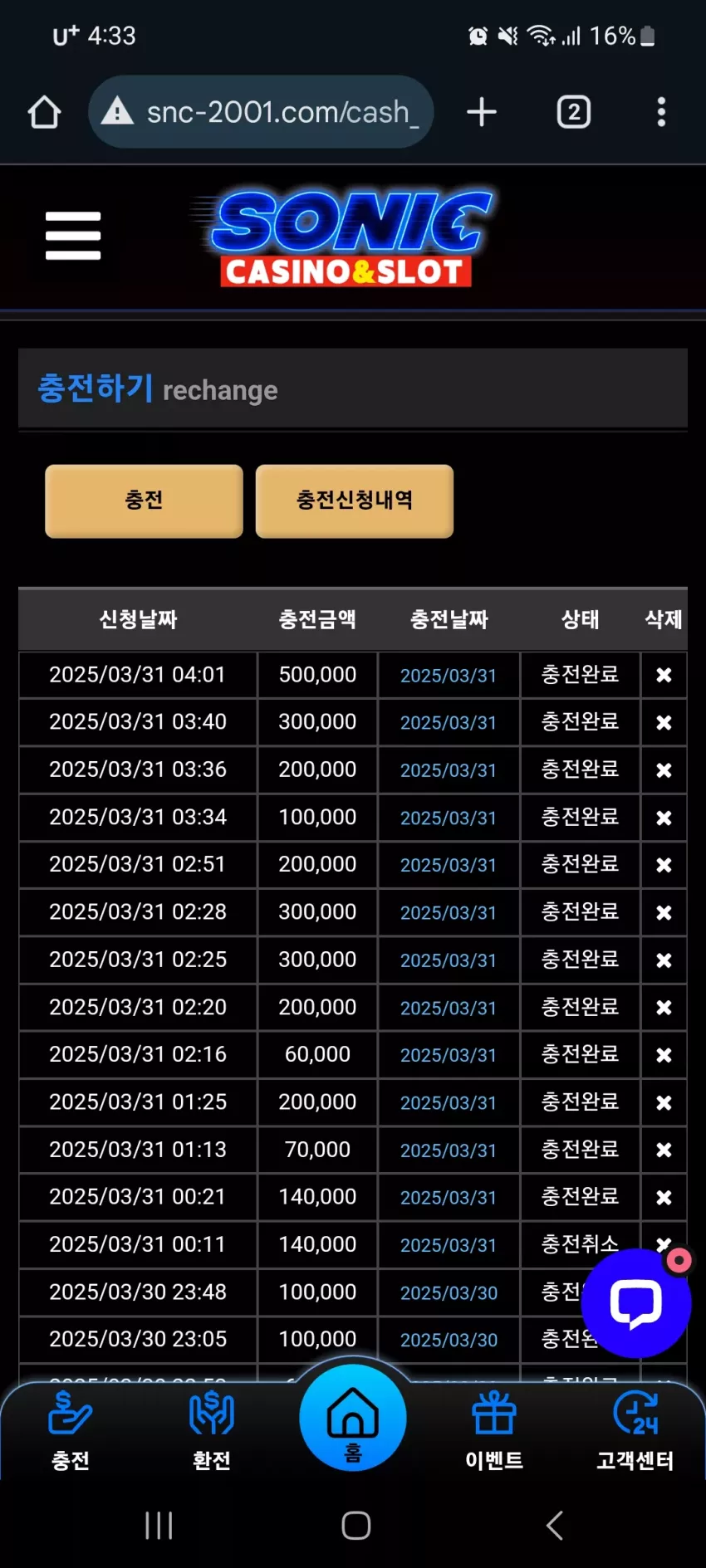Image resolution: width=706 pixels, height=1568 pixels.
Task: Open the browser three-dot menu
Action: coord(661,112)
